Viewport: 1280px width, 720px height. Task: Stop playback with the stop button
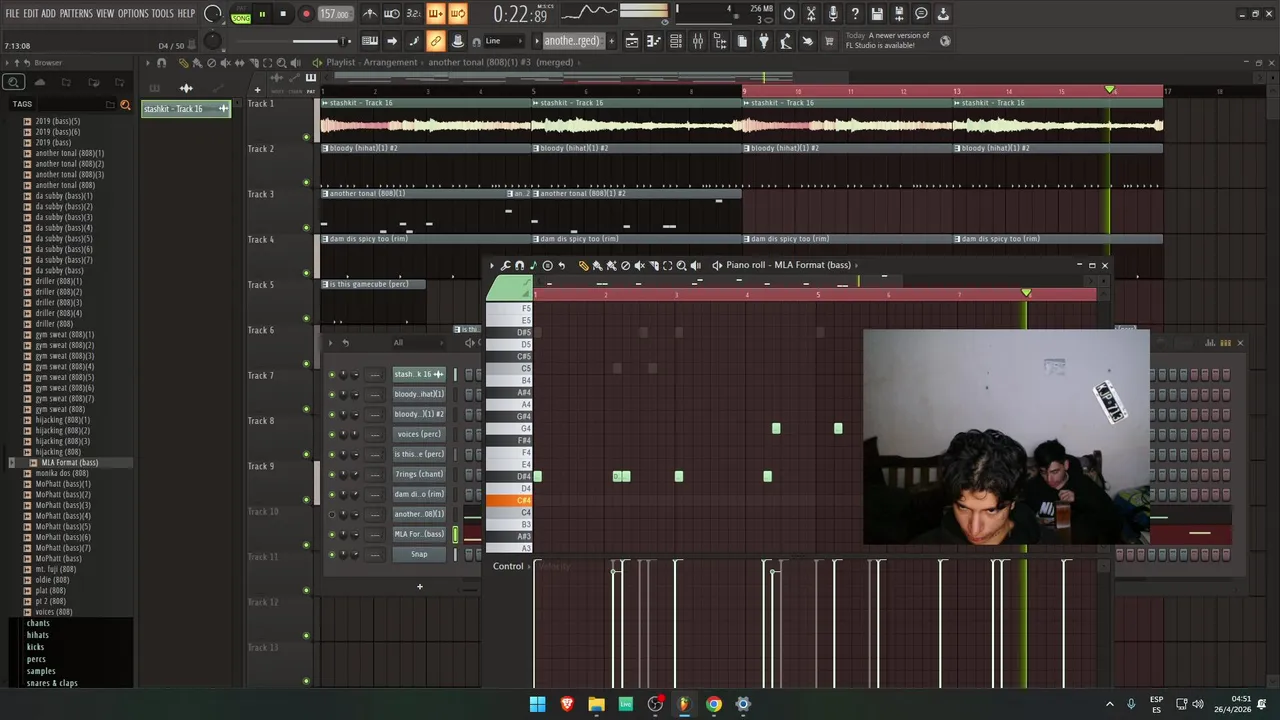coord(283,14)
